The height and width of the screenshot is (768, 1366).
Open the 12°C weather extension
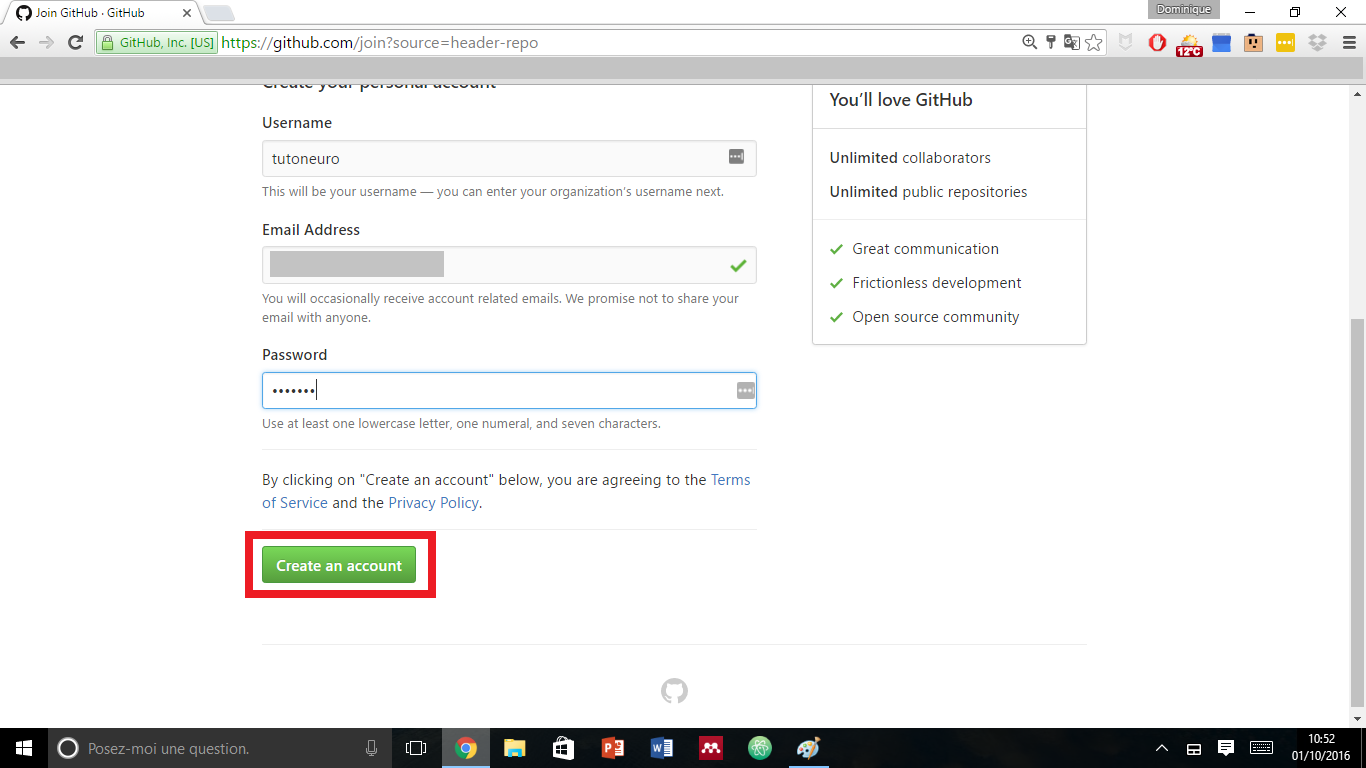(x=1189, y=44)
